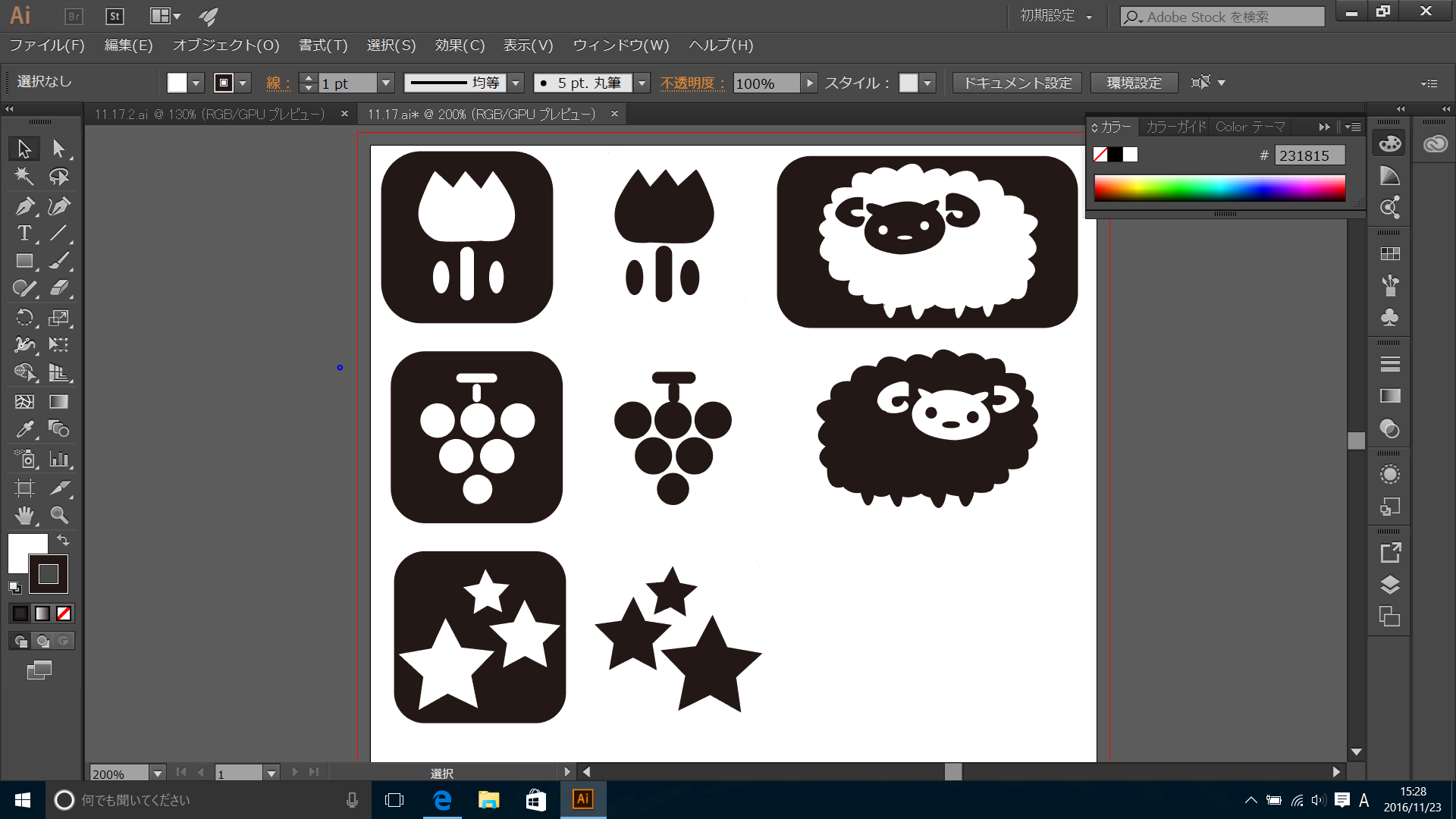Image resolution: width=1456 pixels, height=819 pixels.
Task: Select the Zoom tool
Action: coord(58,516)
